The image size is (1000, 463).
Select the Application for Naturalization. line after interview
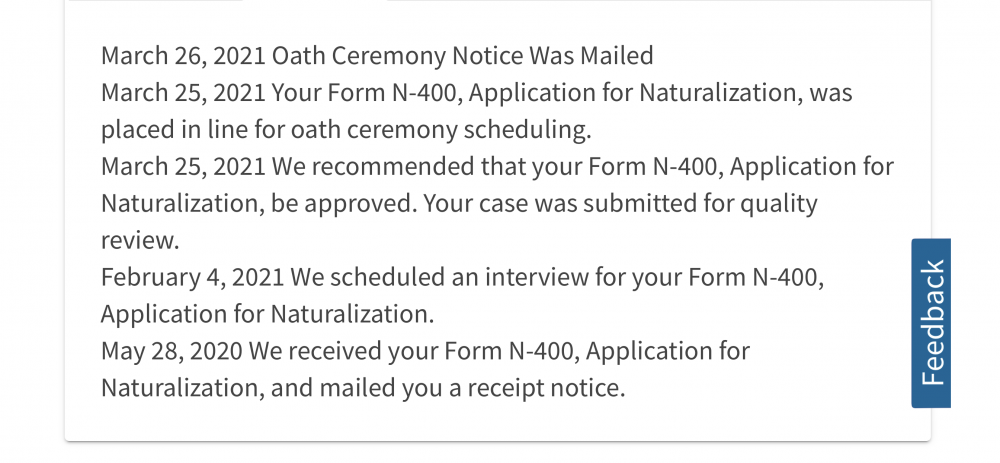pyautogui.click(x=267, y=314)
